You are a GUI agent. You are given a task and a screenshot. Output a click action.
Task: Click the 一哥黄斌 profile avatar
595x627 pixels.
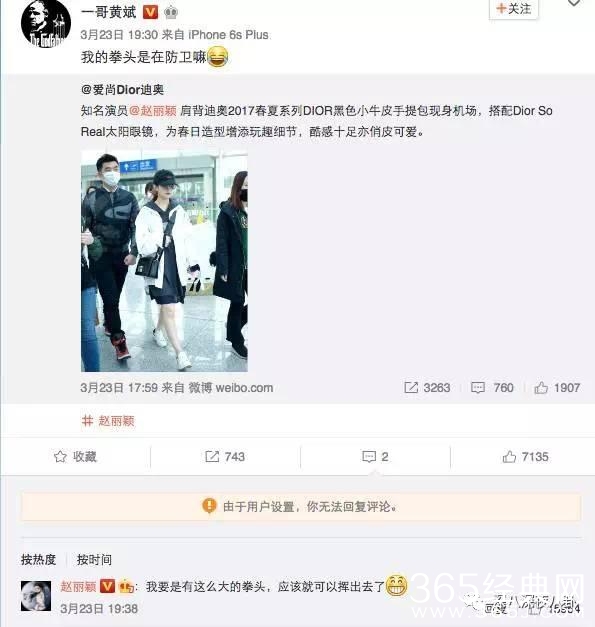[x=45, y=22]
